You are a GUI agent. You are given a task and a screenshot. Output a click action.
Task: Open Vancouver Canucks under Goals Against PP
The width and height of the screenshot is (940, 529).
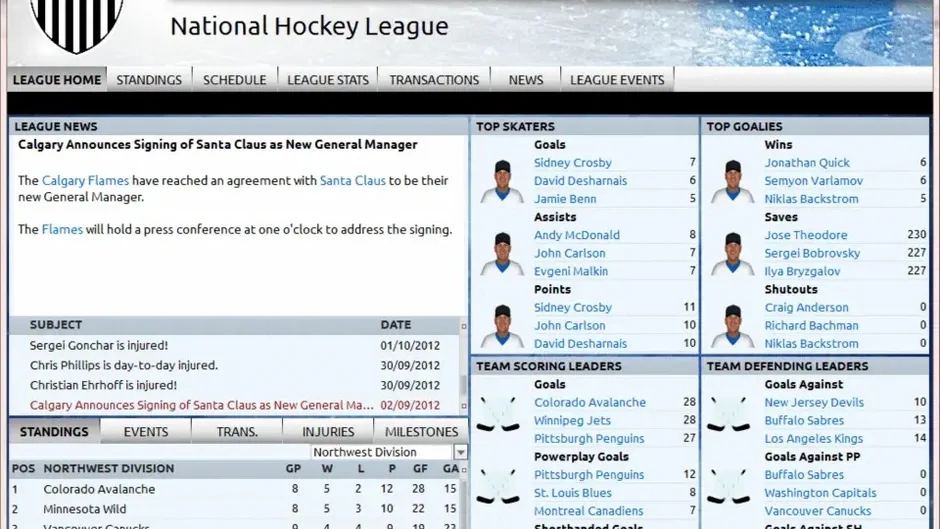(817, 511)
